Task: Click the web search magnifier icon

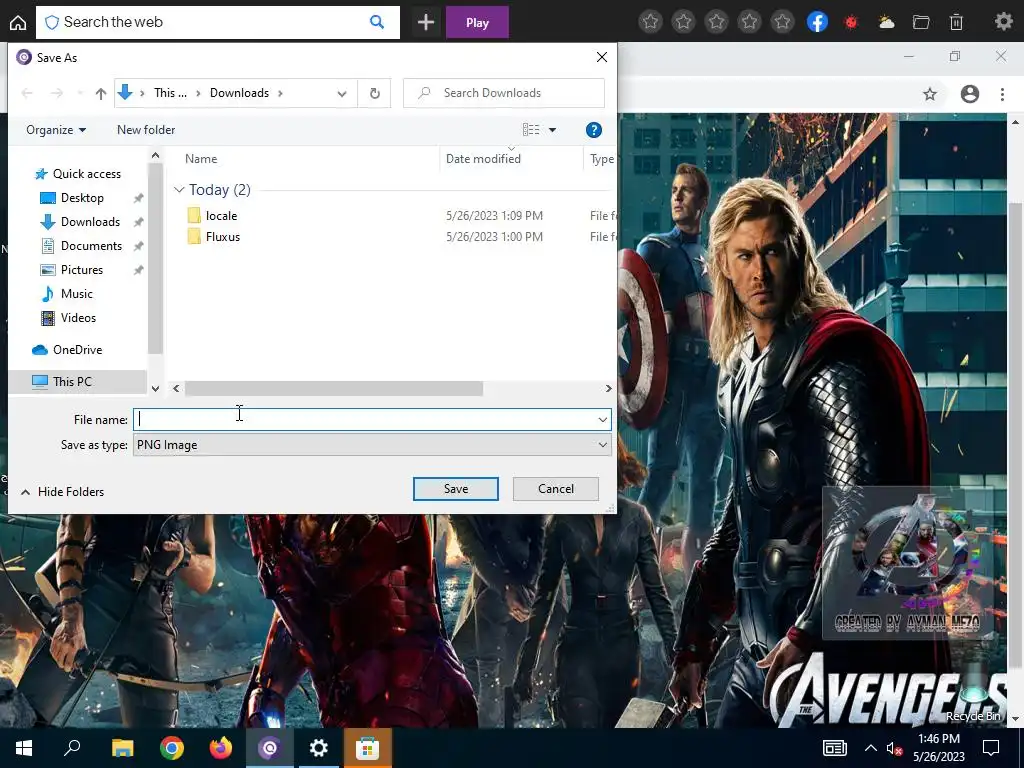Action: tap(377, 22)
